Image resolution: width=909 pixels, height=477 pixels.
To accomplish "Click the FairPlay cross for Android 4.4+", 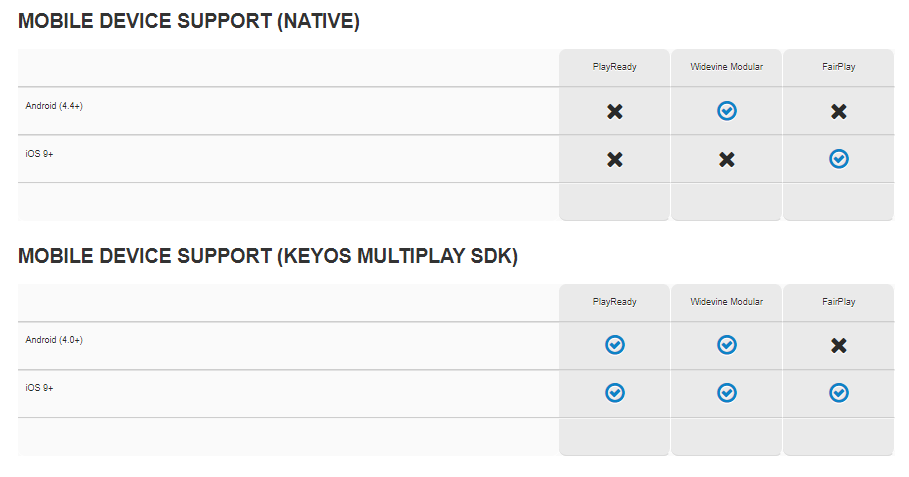I will pos(838,111).
